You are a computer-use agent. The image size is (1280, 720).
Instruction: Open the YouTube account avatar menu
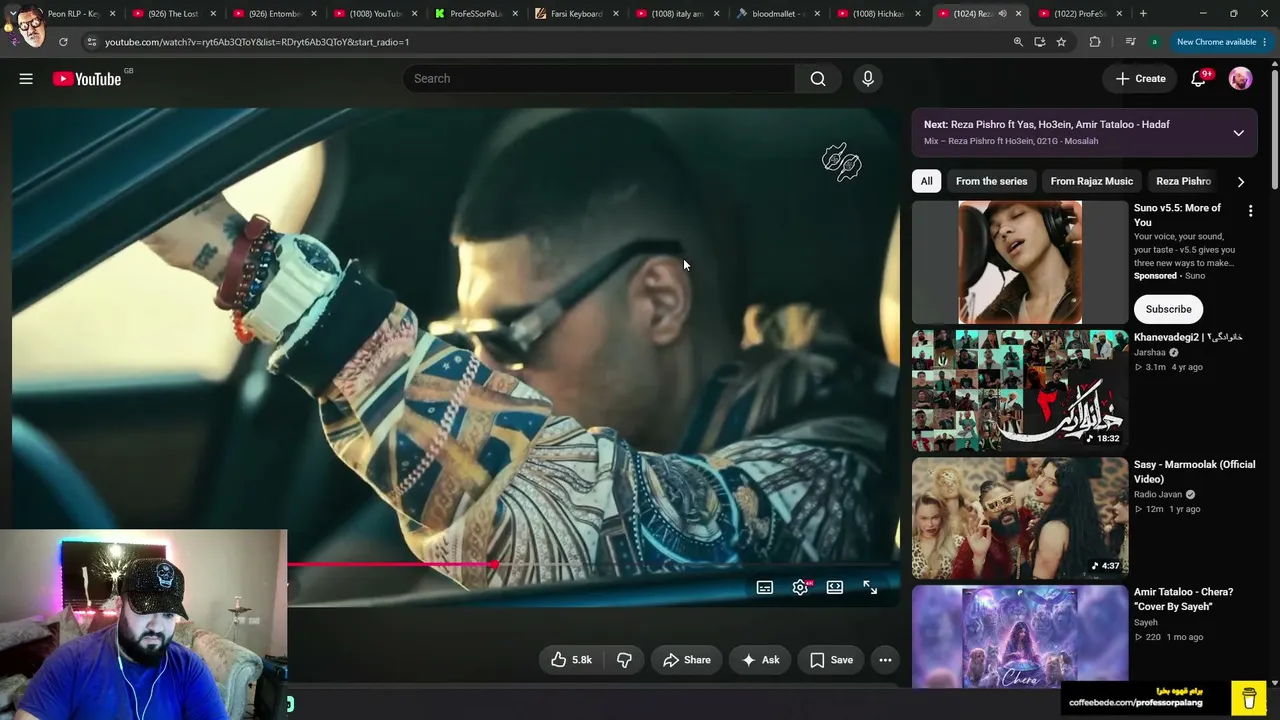[x=1240, y=79]
